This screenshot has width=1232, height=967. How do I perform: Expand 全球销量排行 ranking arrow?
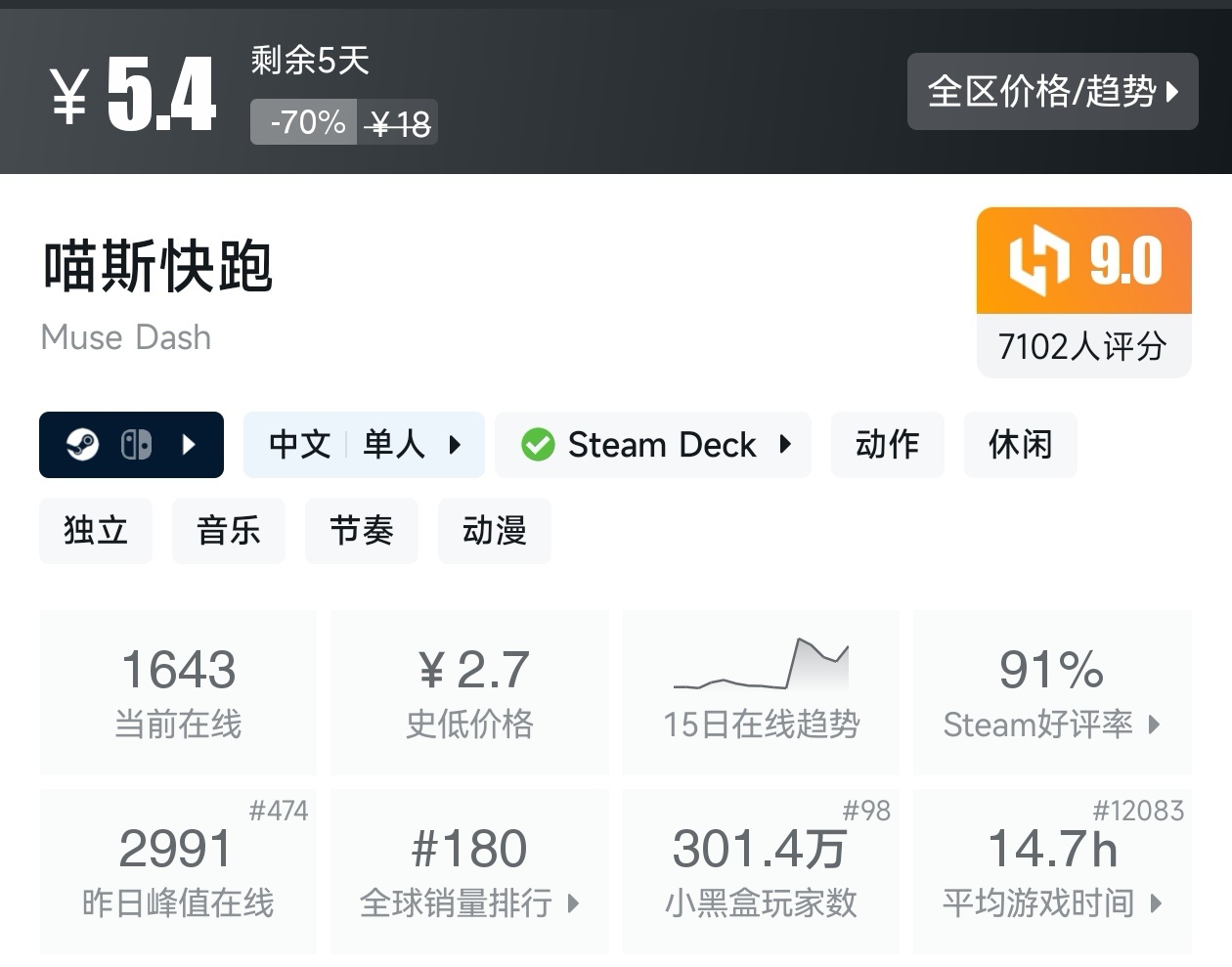tap(574, 903)
